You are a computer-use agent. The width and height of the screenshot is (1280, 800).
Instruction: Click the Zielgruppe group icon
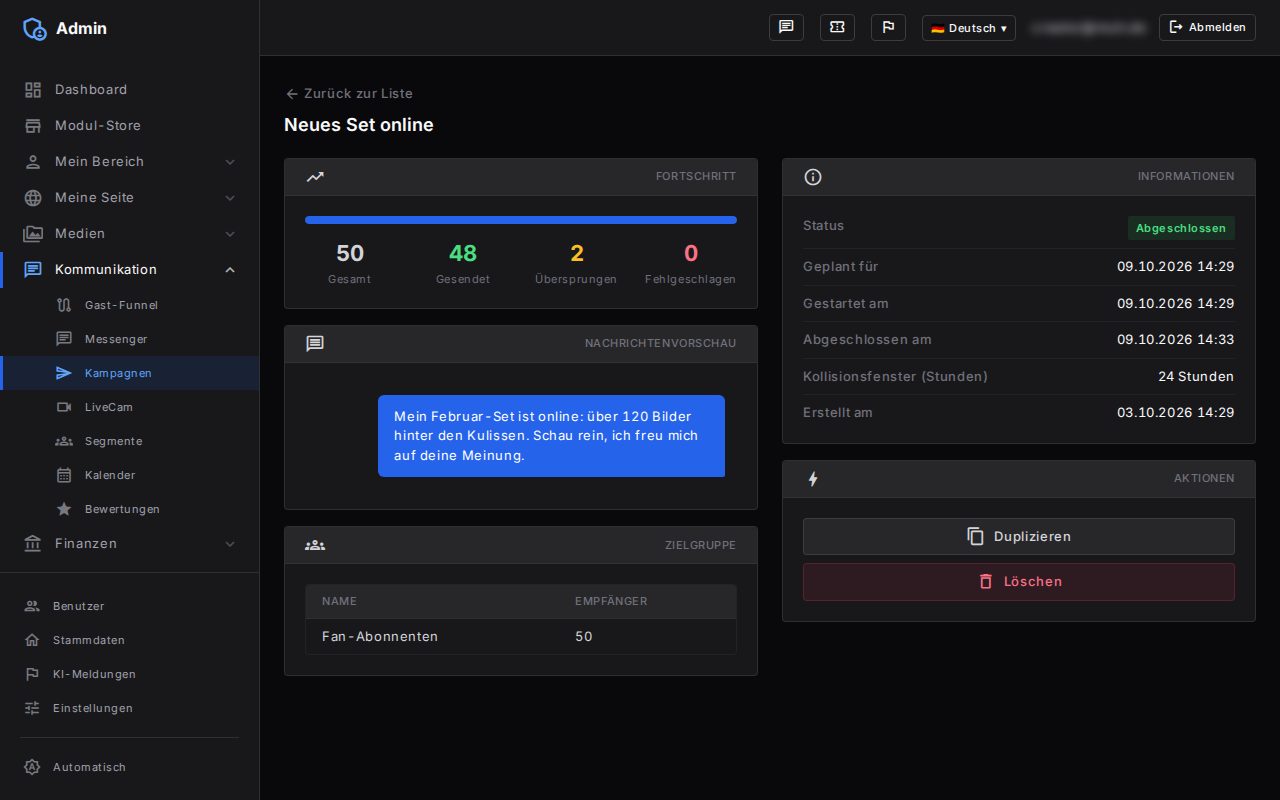pyautogui.click(x=315, y=545)
